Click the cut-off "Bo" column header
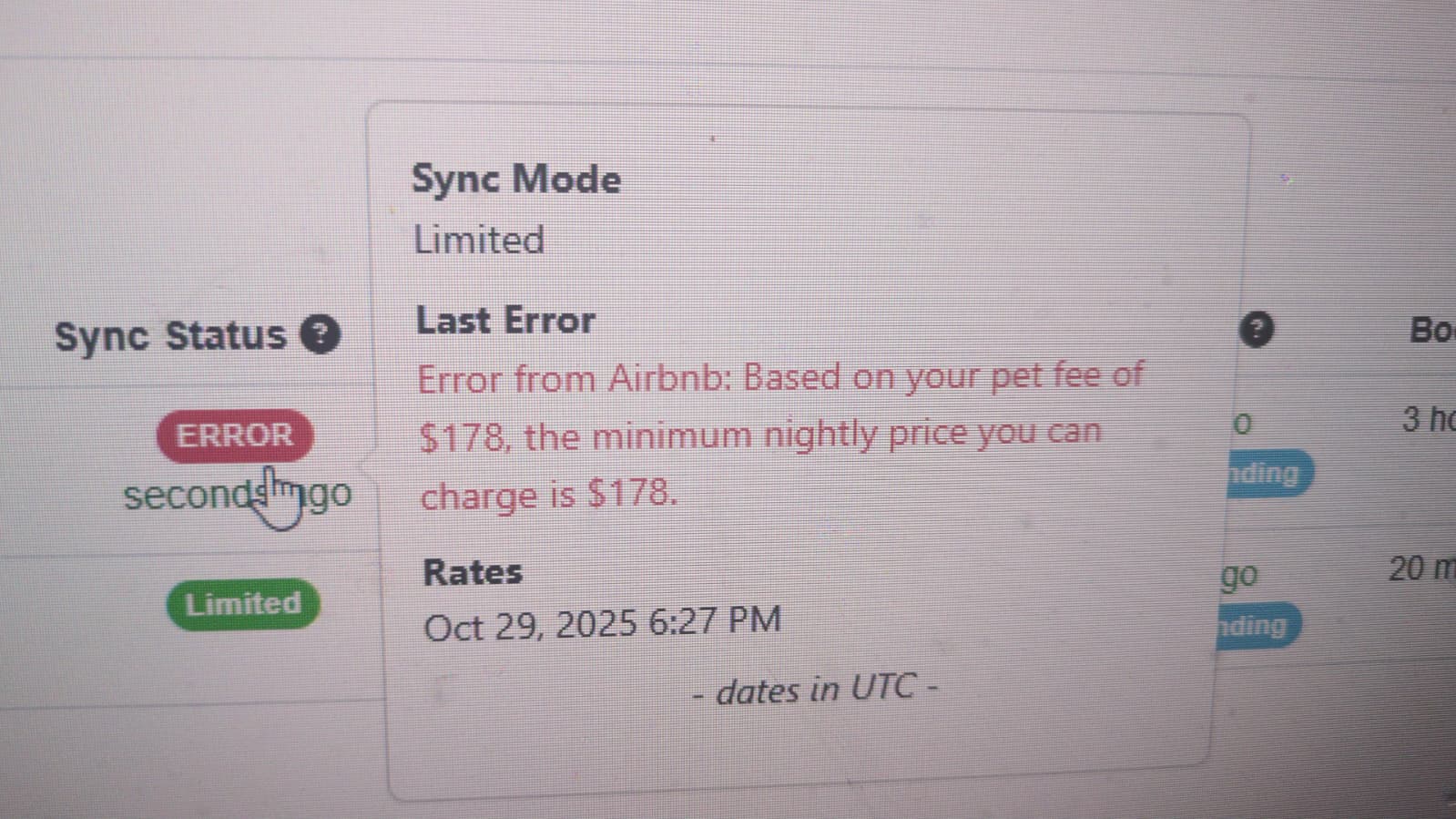The image size is (1456, 819). (x=1431, y=330)
